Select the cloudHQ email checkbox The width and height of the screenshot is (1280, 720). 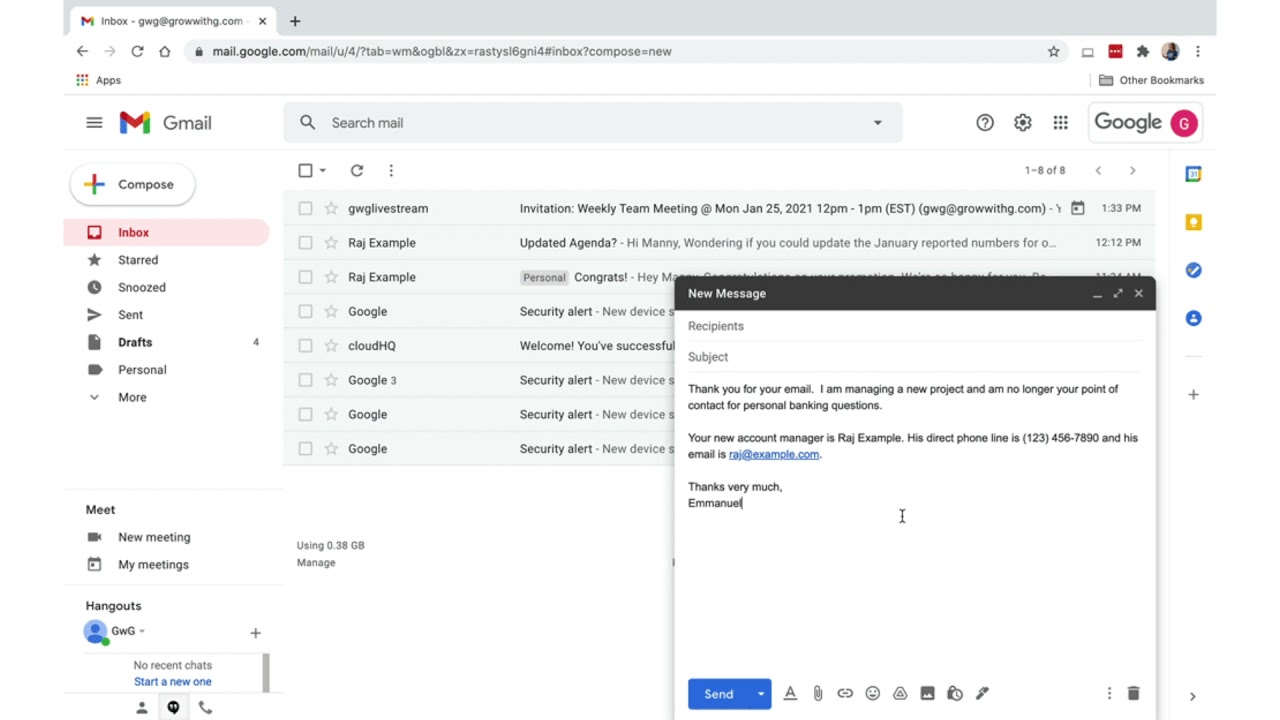pyautogui.click(x=305, y=345)
